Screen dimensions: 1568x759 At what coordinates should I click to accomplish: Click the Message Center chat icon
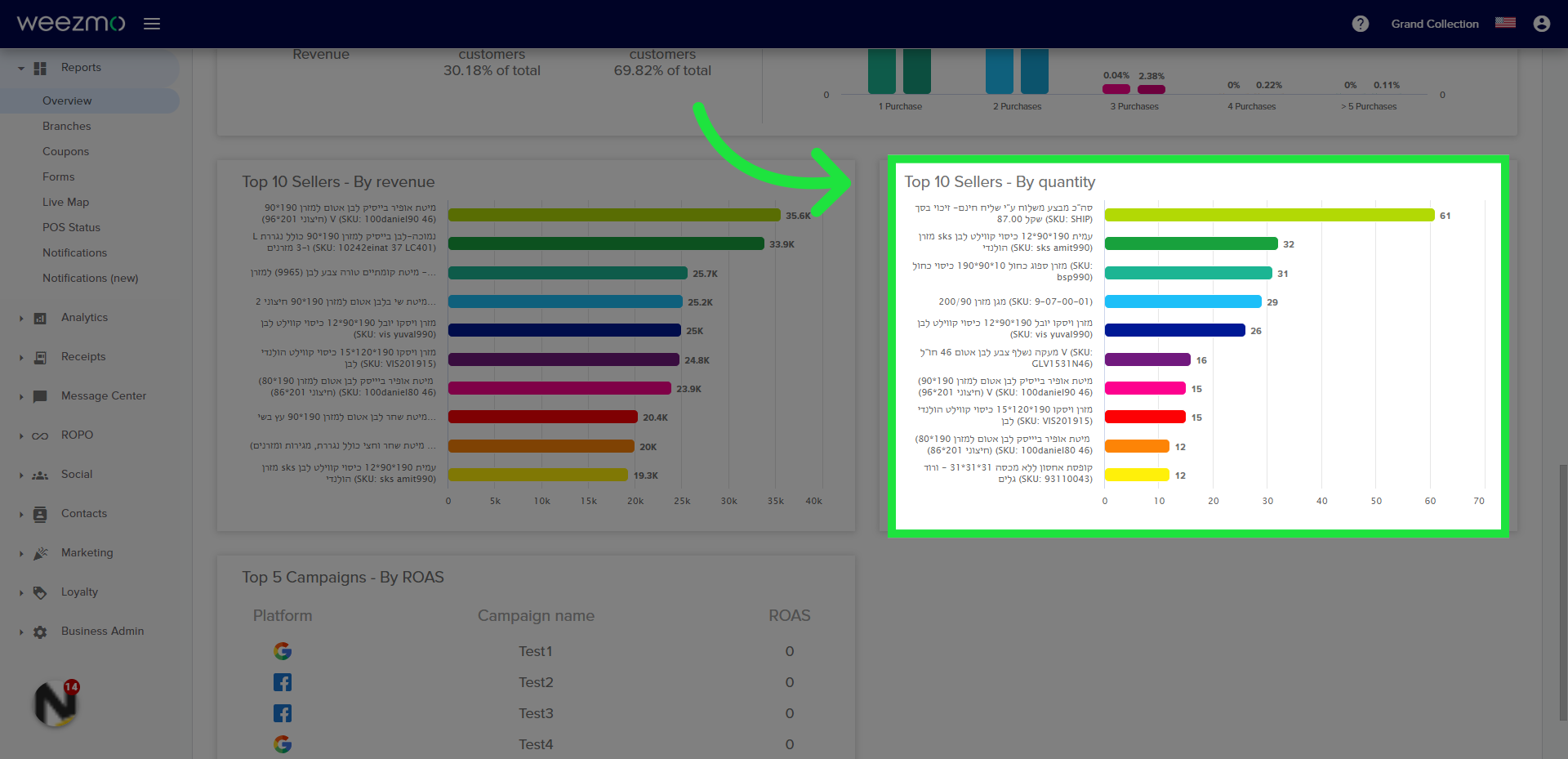[40, 396]
